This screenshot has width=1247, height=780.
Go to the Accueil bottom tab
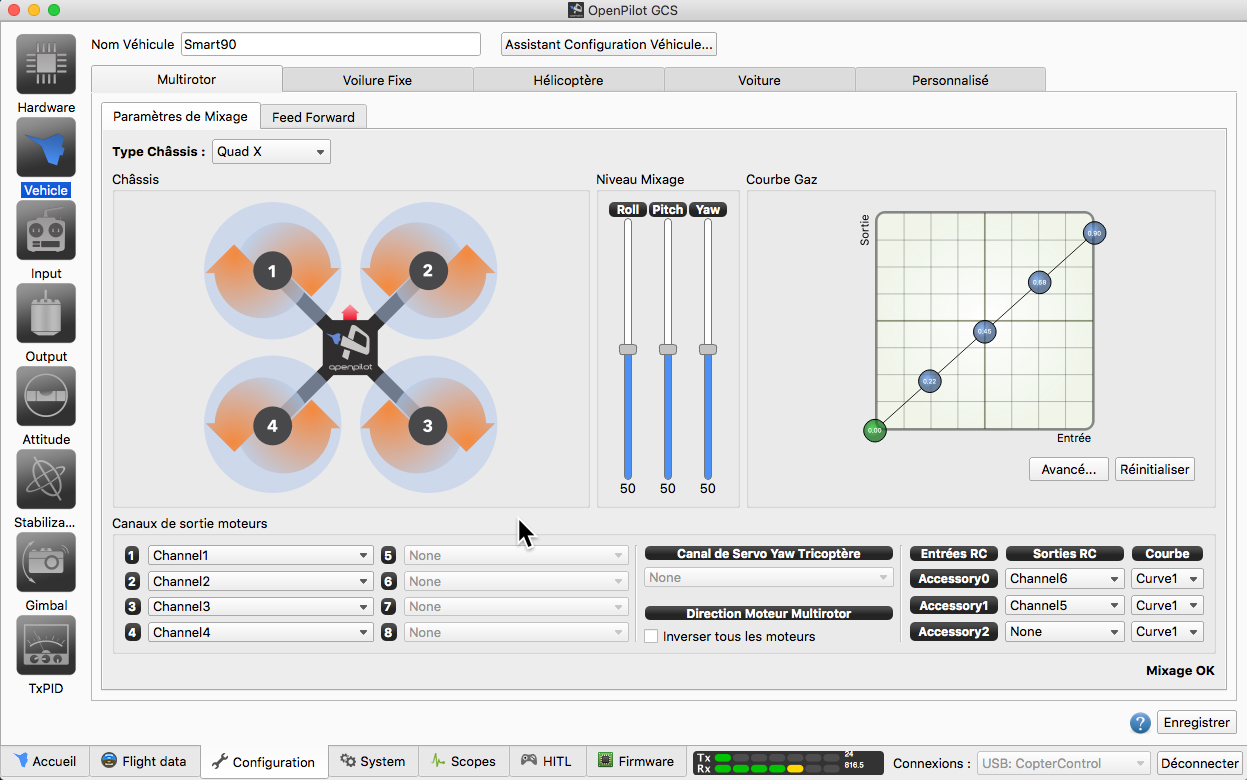46,761
